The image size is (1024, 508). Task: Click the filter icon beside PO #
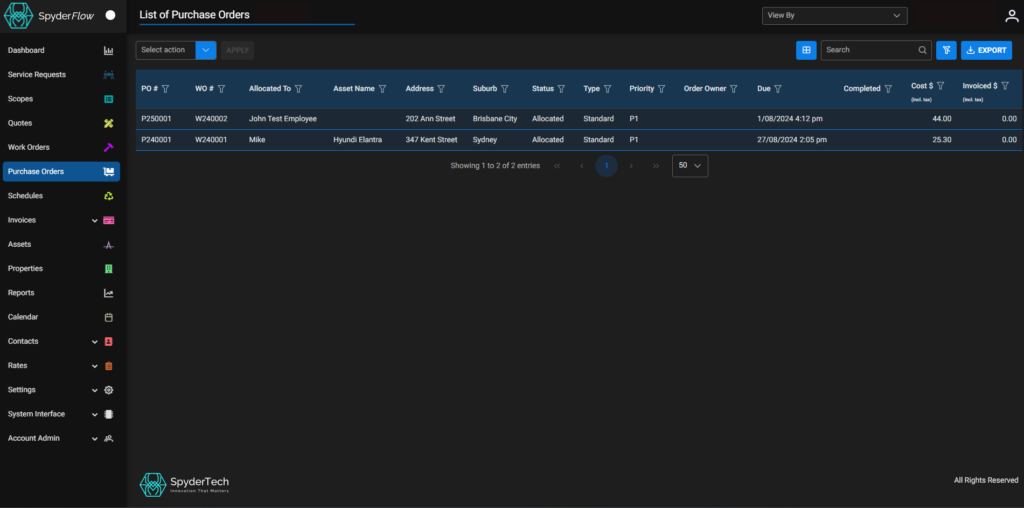pos(166,89)
